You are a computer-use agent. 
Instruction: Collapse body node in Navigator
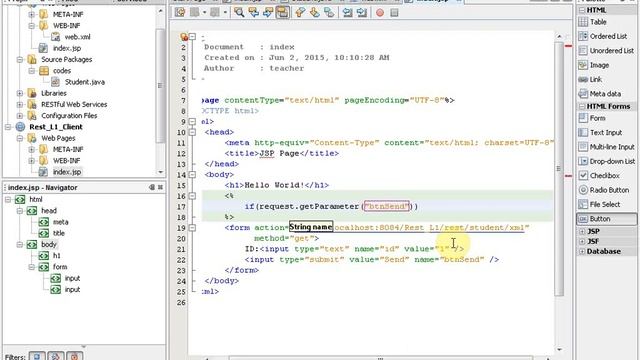click(20, 244)
